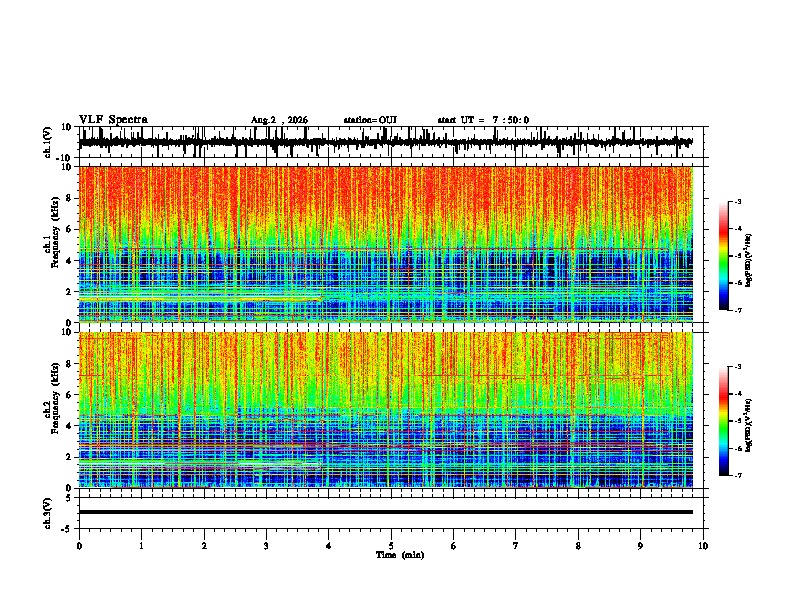
Task: Click the "10" tick on ch.1 frequency axis
Action: (67, 167)
